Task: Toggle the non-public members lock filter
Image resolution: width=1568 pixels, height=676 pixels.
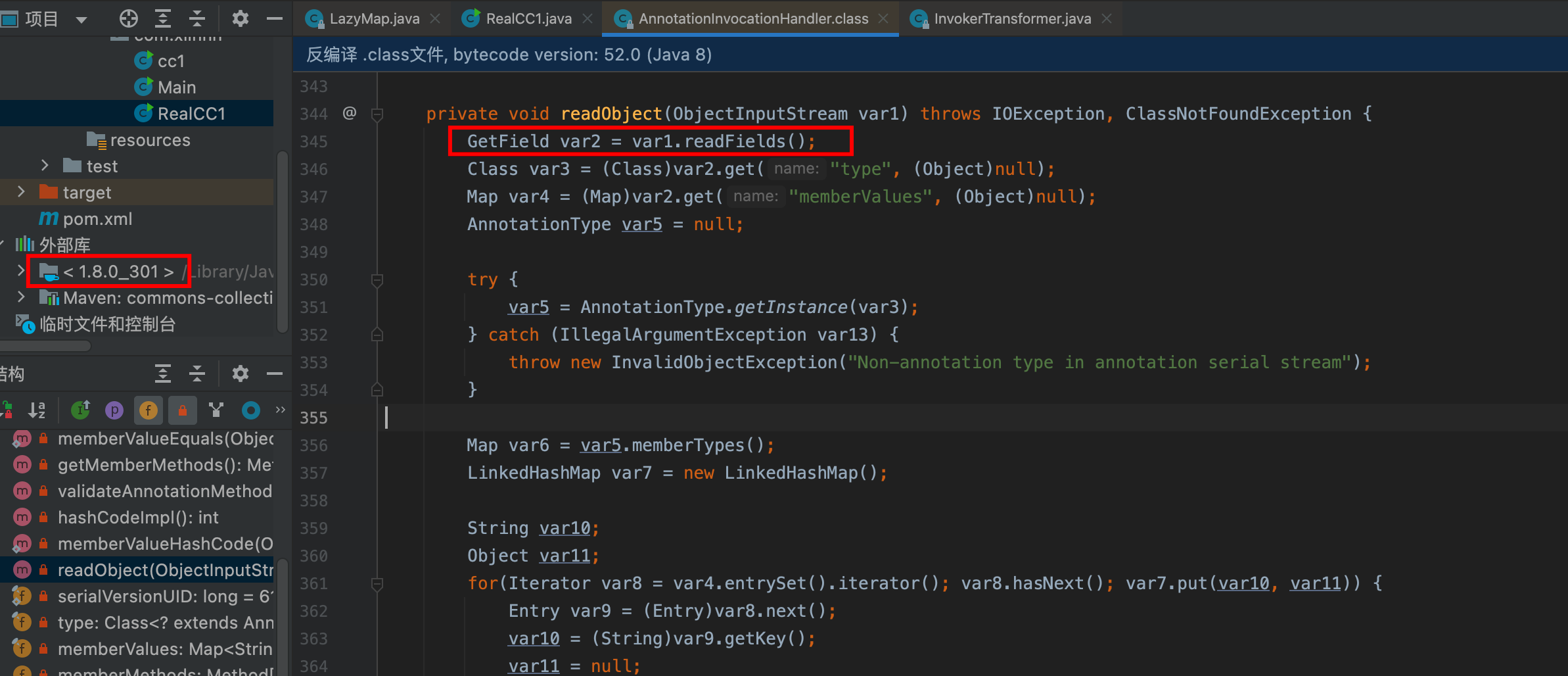Action: [x=183, y=410]
